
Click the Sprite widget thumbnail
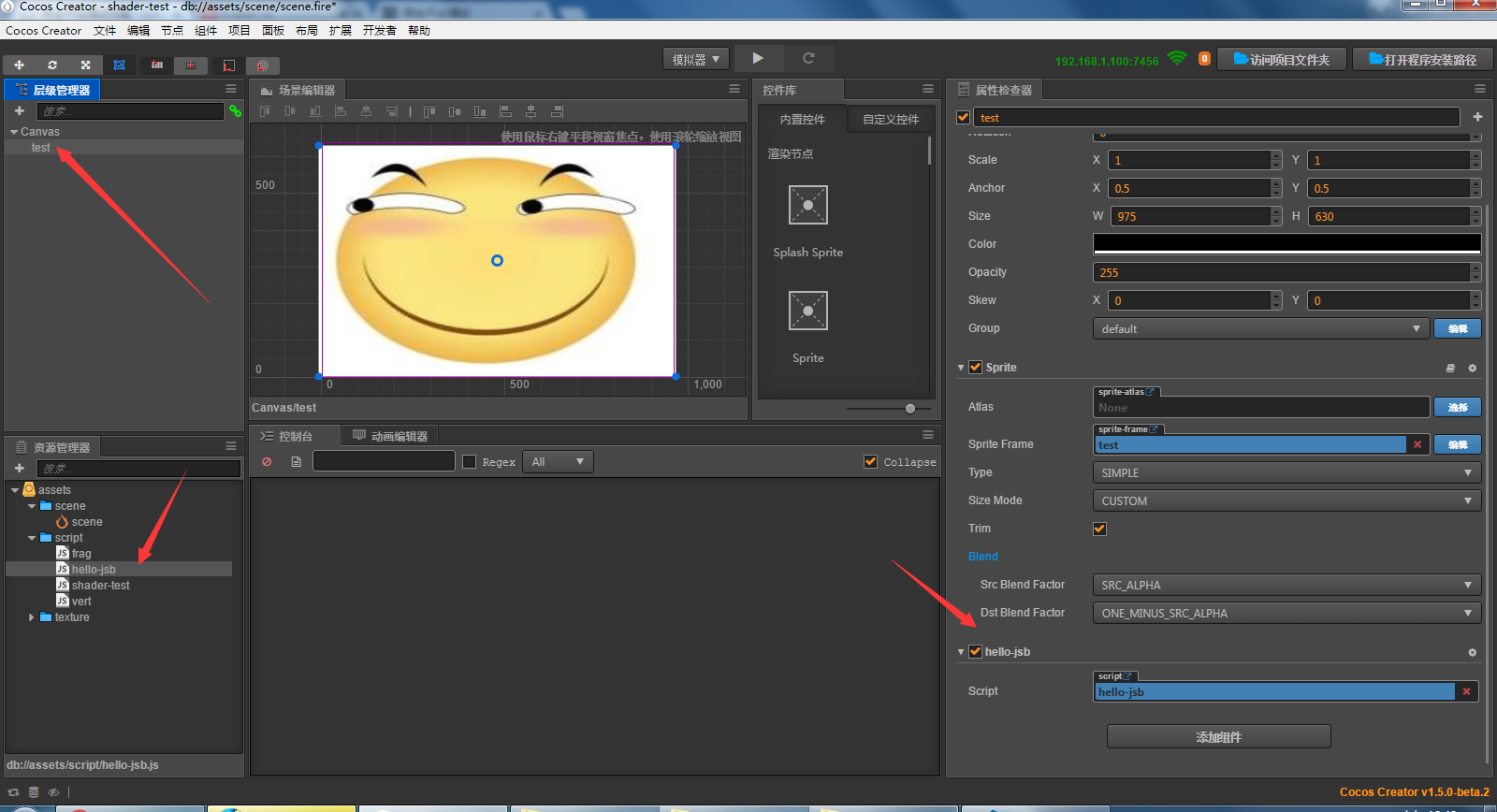(x=808, y=311)
